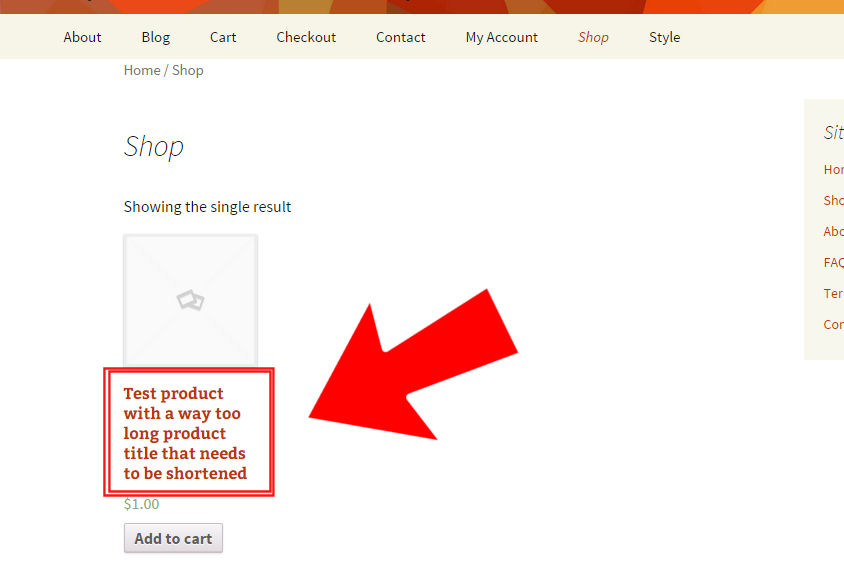Click the cut-off Home sidebar link
Viewport: 844px width, 587px height.
click(x=834, y=169)
